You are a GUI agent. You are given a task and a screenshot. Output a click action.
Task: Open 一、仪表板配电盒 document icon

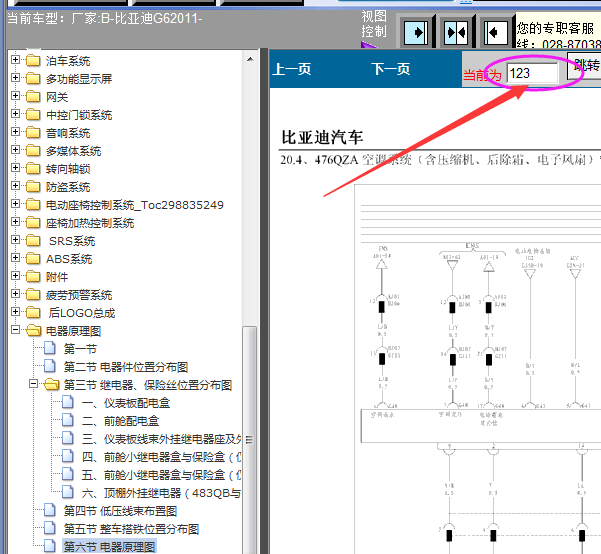[x=67, y=402]
